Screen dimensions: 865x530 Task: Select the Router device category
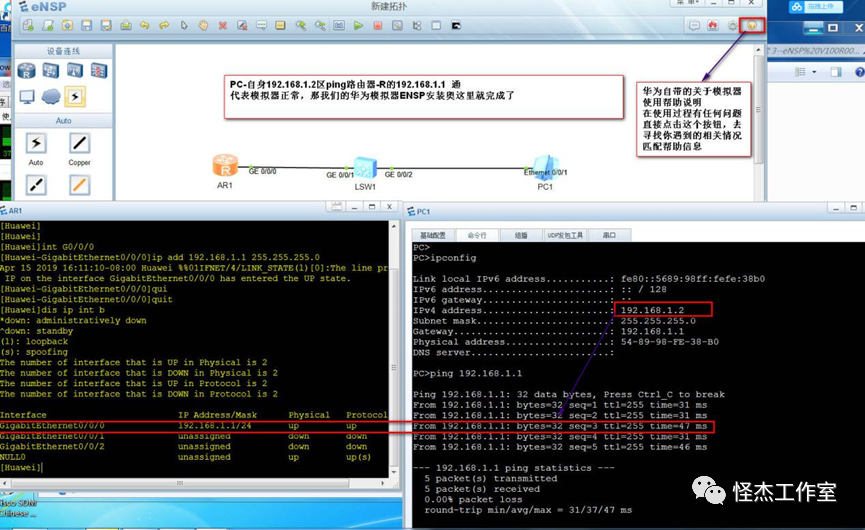click(x=26, y=70)
